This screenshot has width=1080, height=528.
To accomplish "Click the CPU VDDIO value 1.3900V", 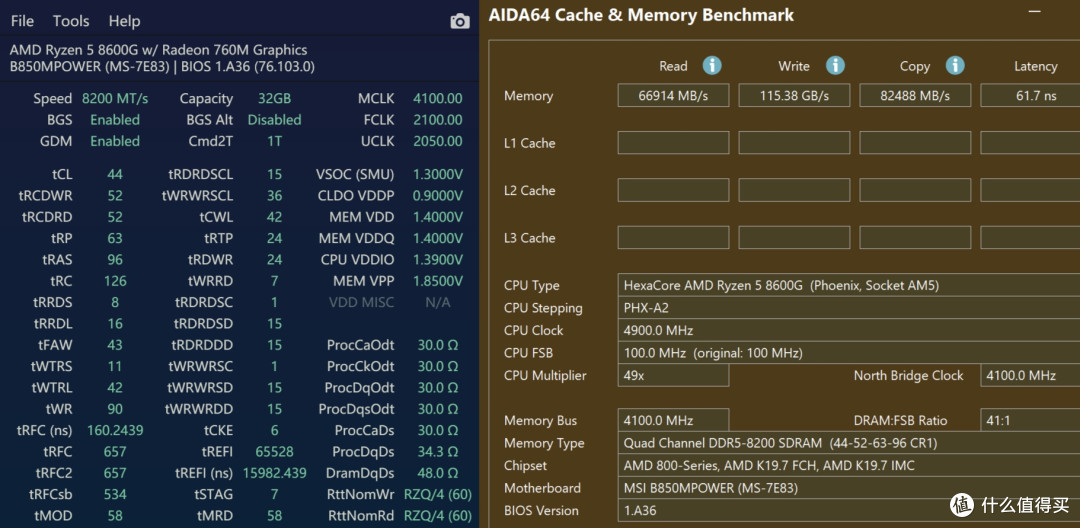I will click(438, 260).
